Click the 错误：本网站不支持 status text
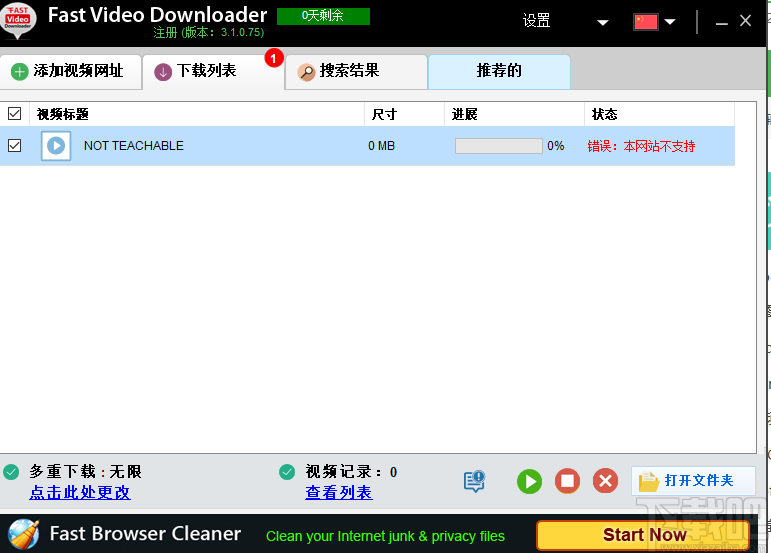The width and height of the screenshot is (771, 553). click(x=641, y=146)
